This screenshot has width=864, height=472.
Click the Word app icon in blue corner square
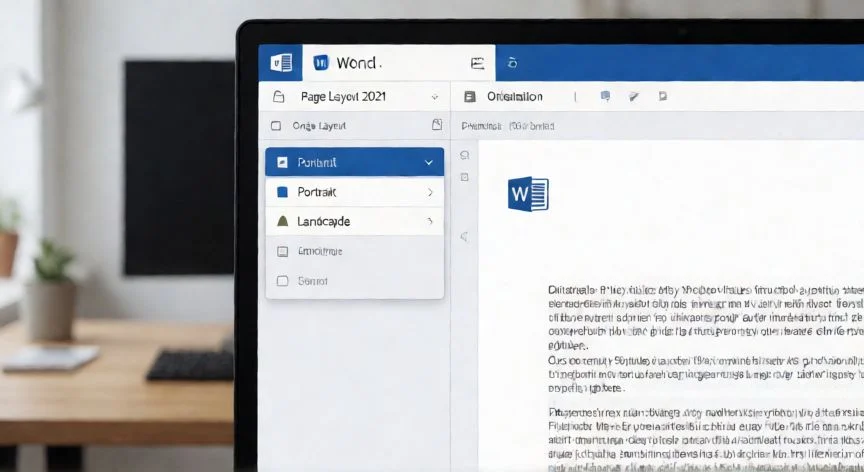(x=281, y=63)
